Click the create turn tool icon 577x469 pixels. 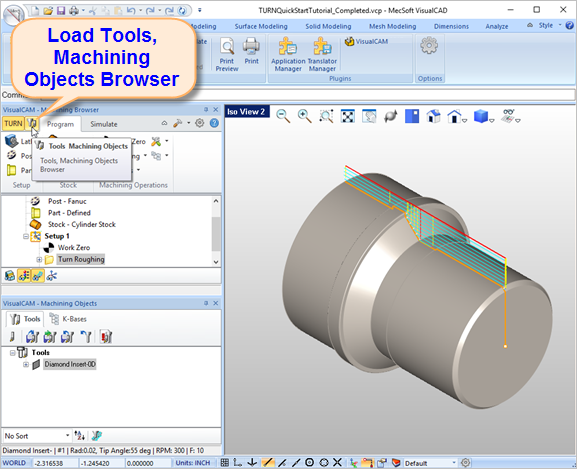[12, 337]
